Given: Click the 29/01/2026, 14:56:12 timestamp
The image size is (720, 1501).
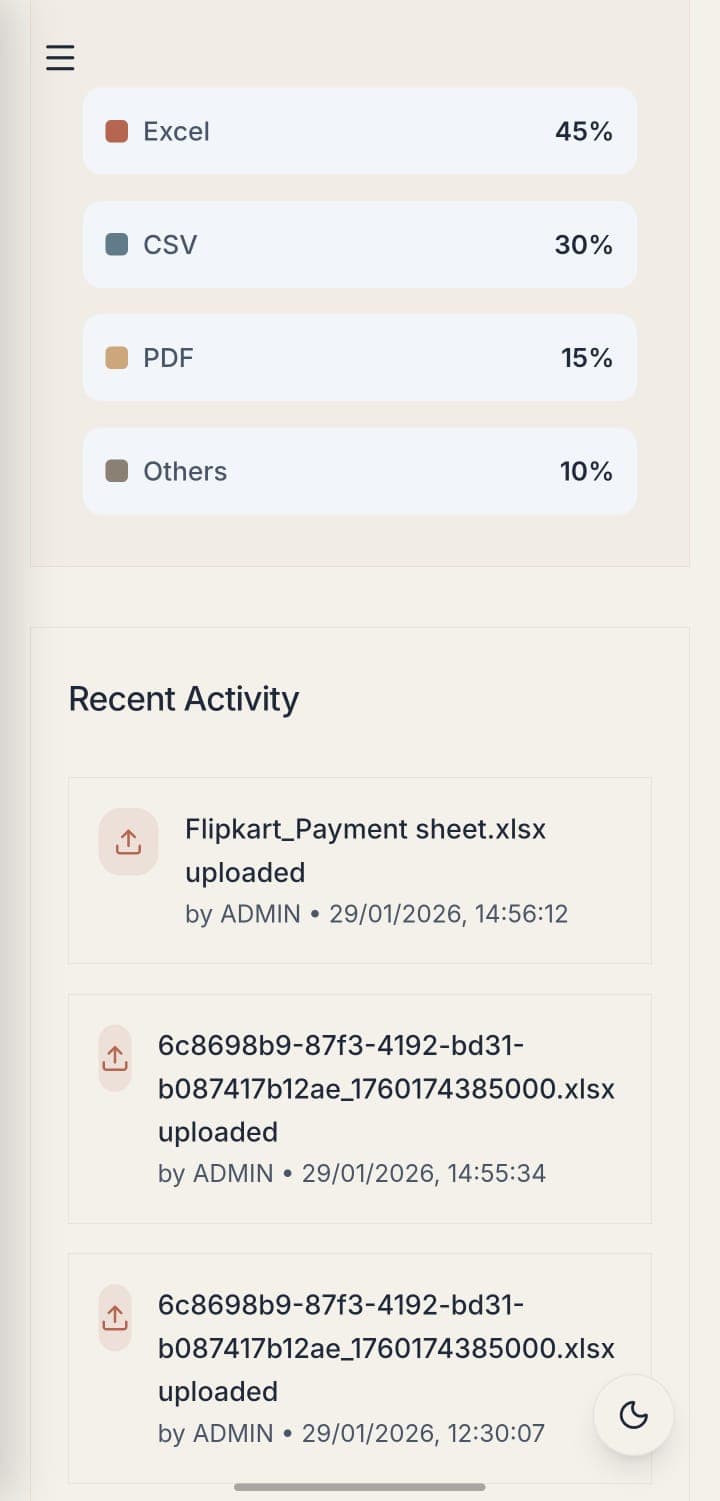Looking at the screenshot, I should [448, 914].
